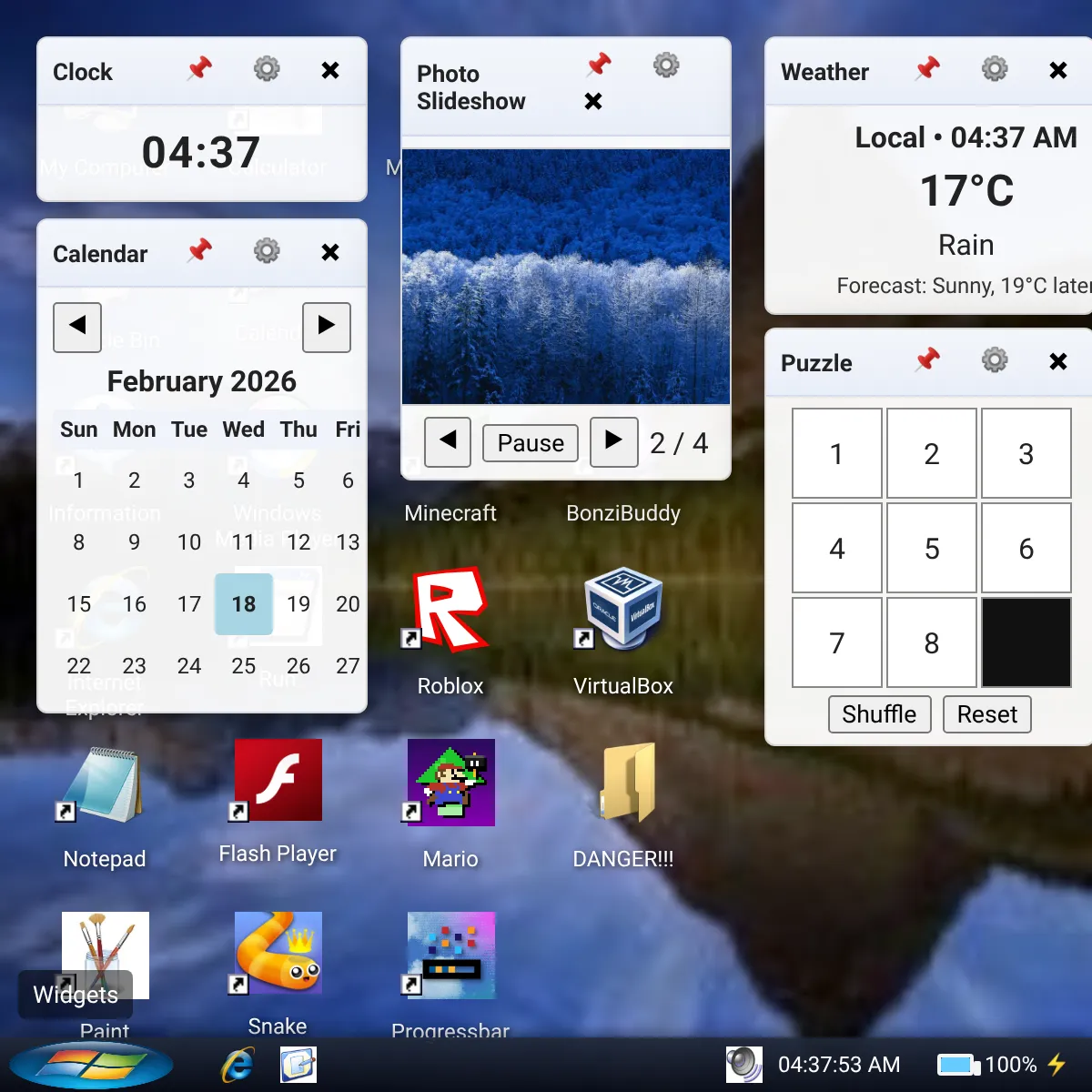Reset the Puzzle widget
Screen dimensions: 1092x1092
point(987,714)
